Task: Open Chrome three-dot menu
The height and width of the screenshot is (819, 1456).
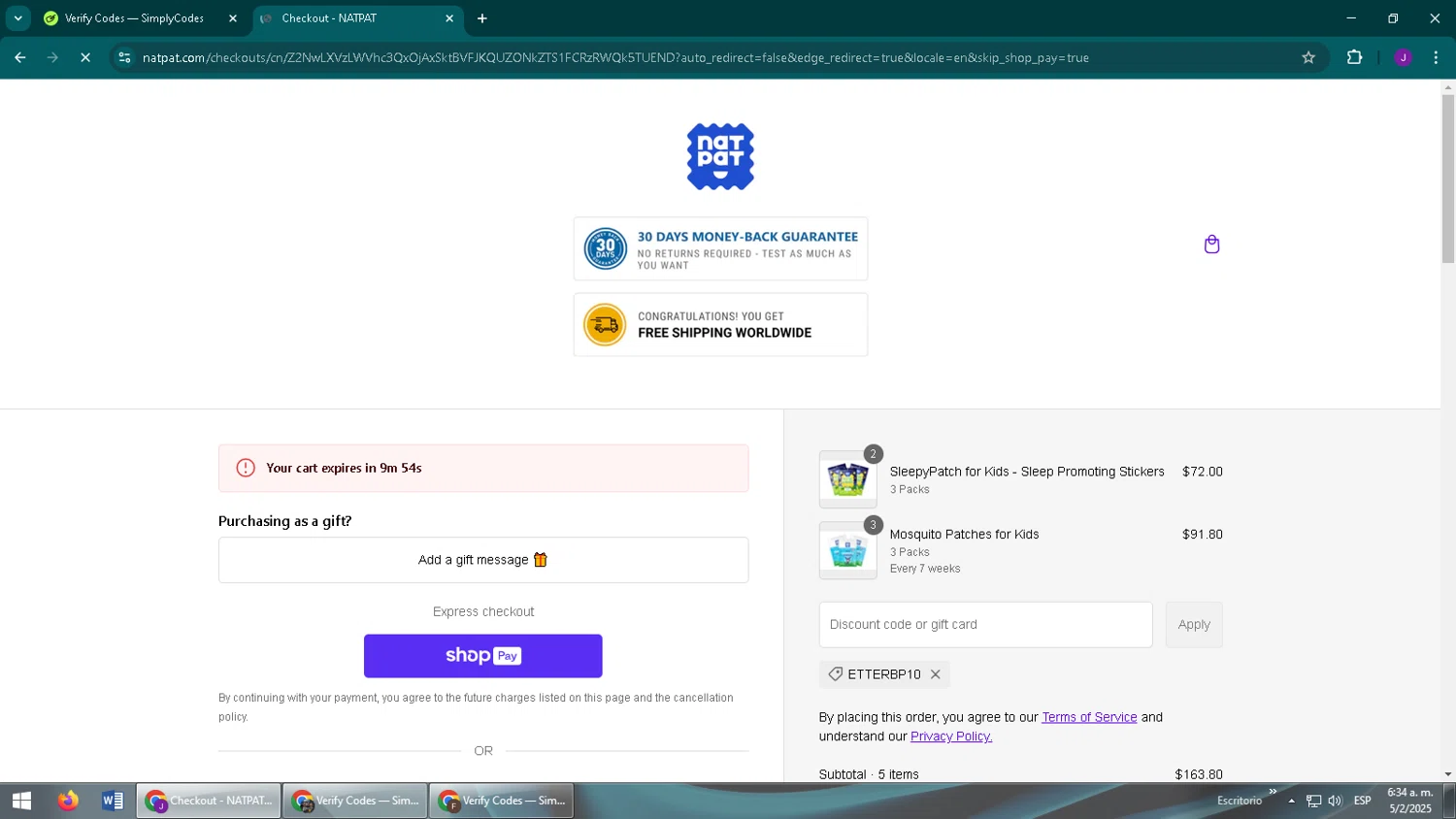Action: click(1436, 58)
